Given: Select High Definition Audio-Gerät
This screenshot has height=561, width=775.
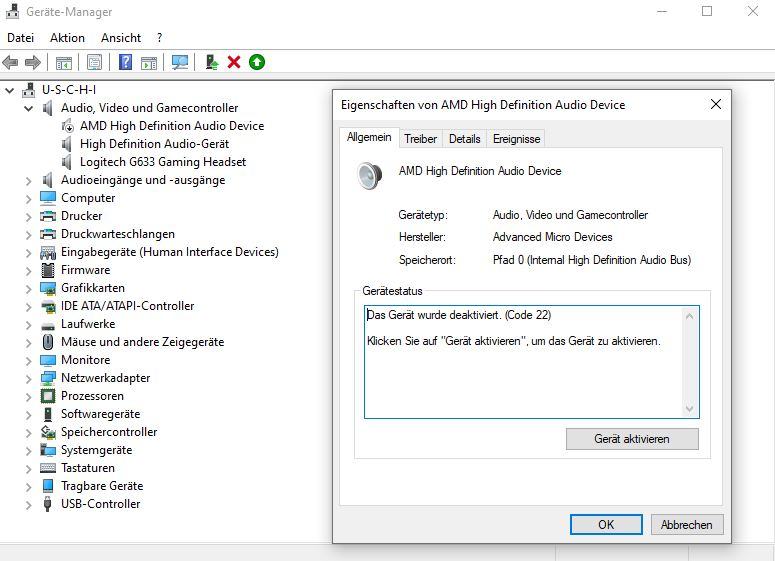Looking at the screenshot, I should point(155,144).
